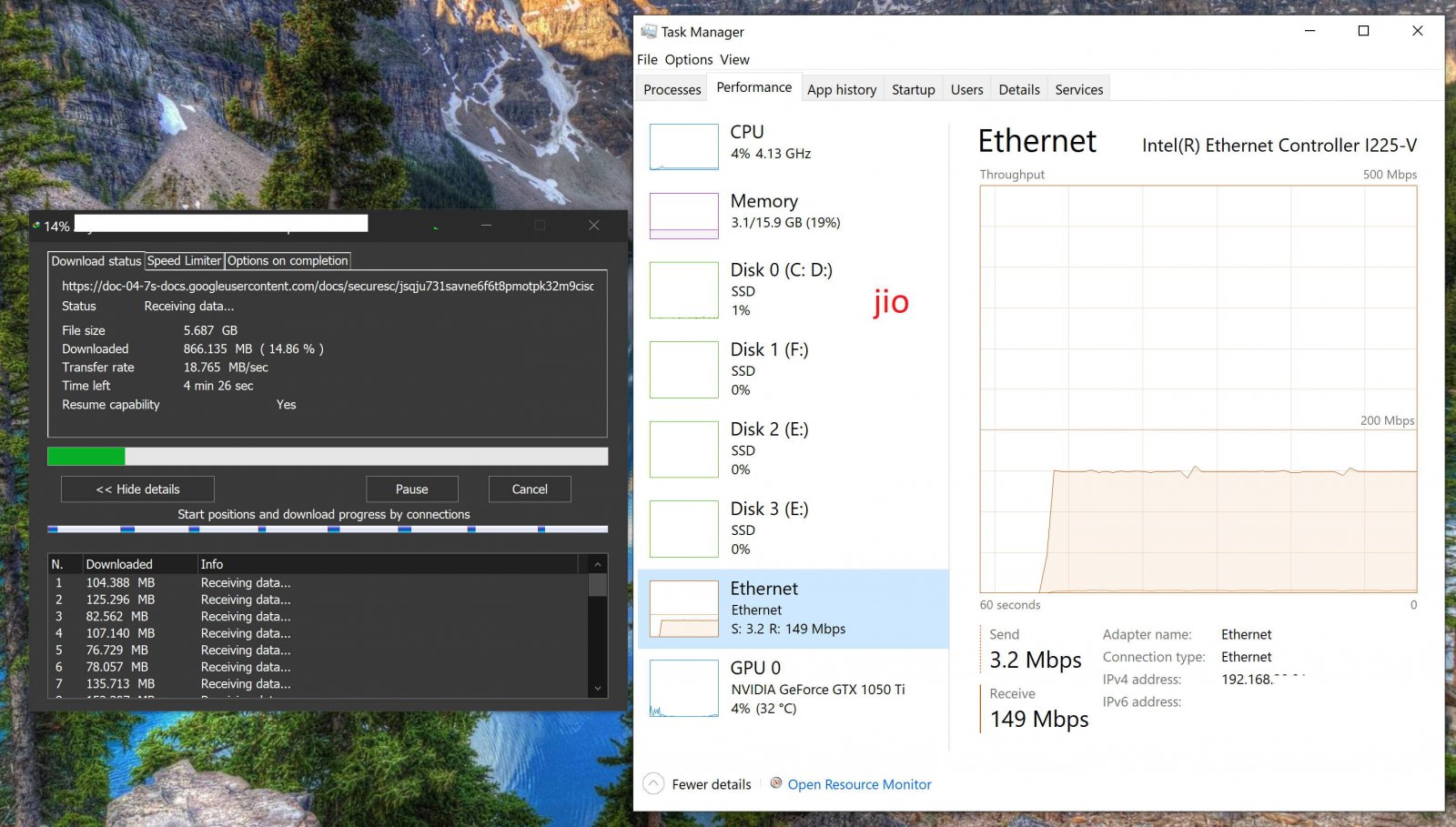This screenshot has width=1456, height=827.
Task: Select connection row 6 with 78.057 MB
Action: click(318, 667)
